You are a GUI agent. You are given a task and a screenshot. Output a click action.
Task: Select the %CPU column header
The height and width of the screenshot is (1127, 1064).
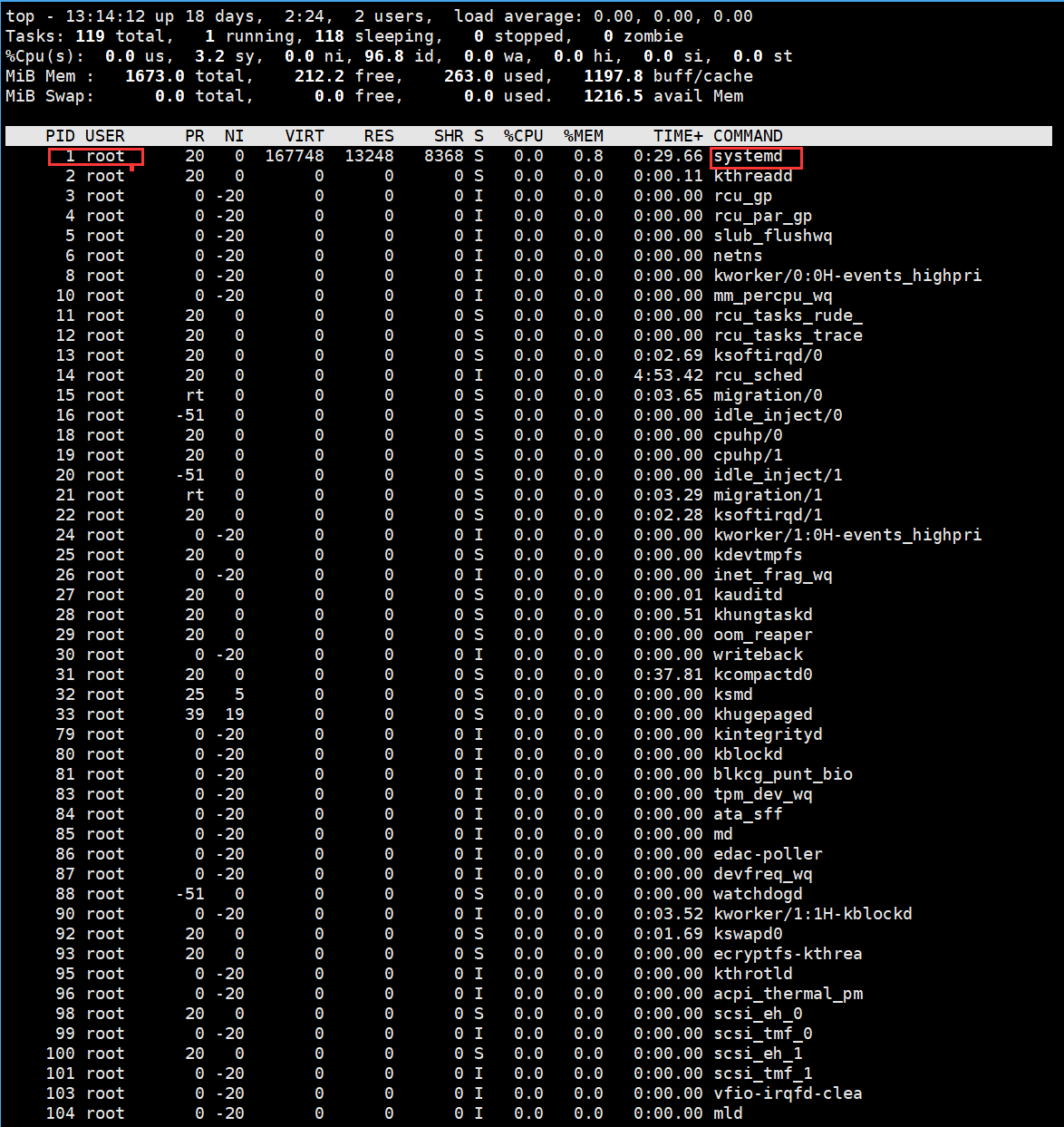524,136
